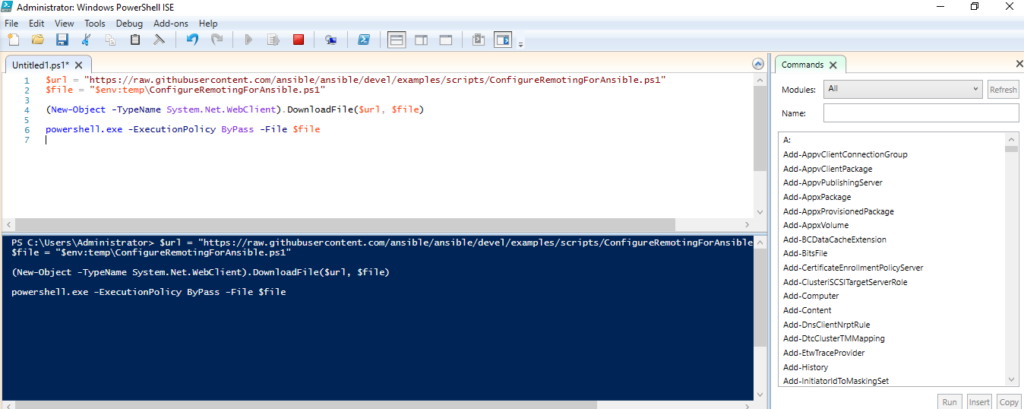The height and width of the screenshot is (409, 1024).
Task: Select Add-DnsClientNrptRule command
Action: point(826,324)
